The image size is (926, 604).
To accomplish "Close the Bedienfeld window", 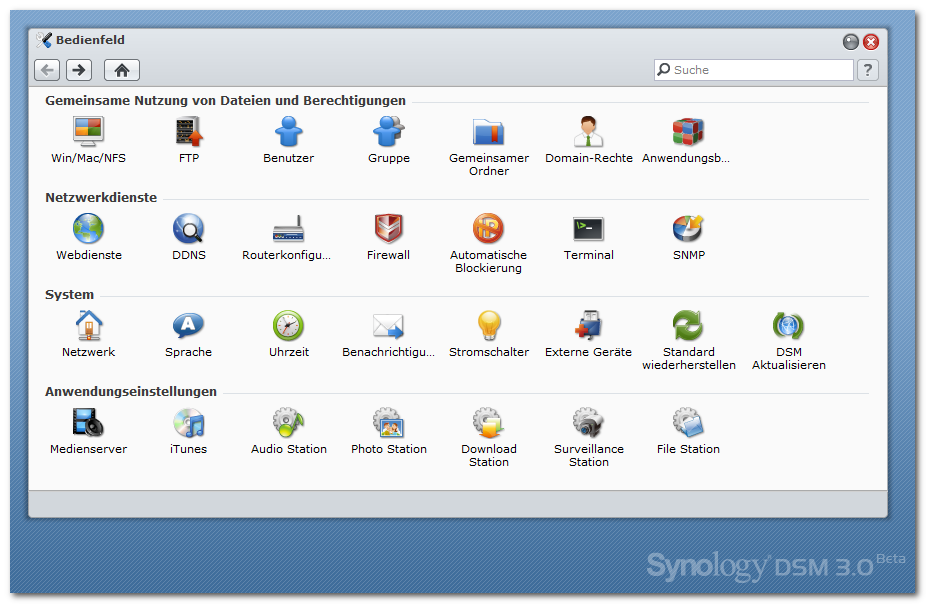I will [870, 42].
